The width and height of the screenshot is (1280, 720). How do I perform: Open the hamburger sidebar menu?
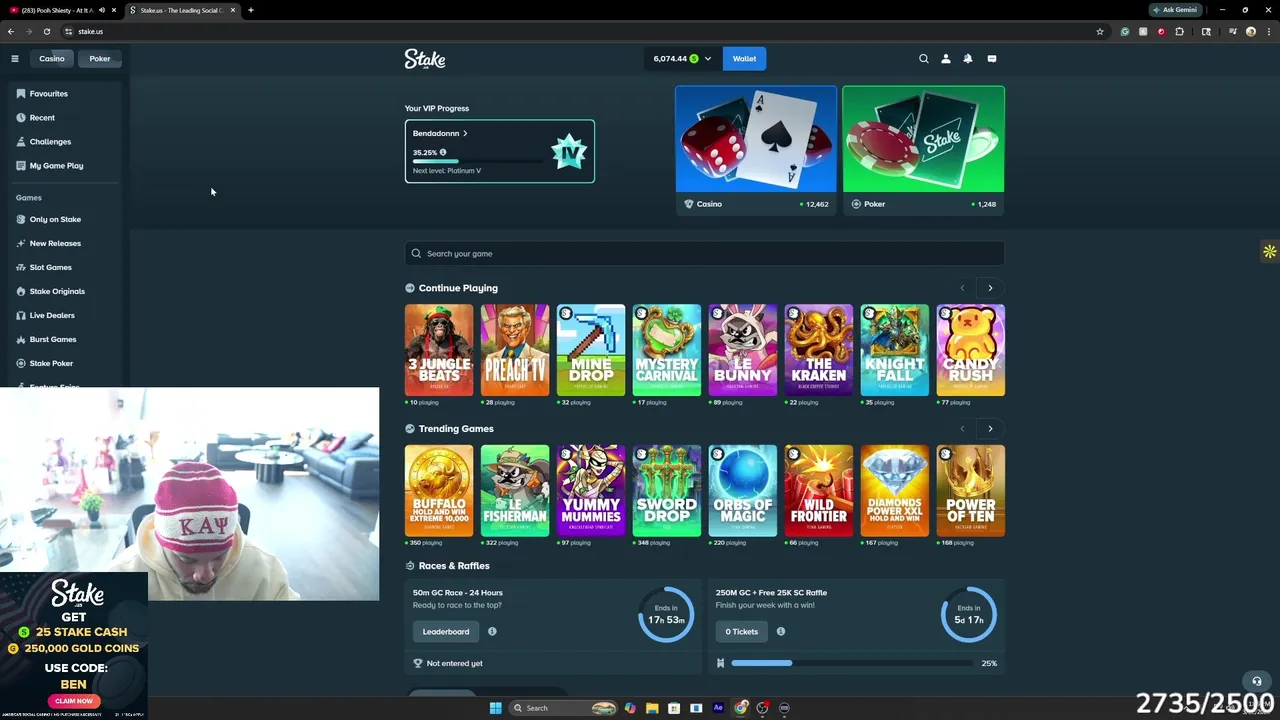15,59
